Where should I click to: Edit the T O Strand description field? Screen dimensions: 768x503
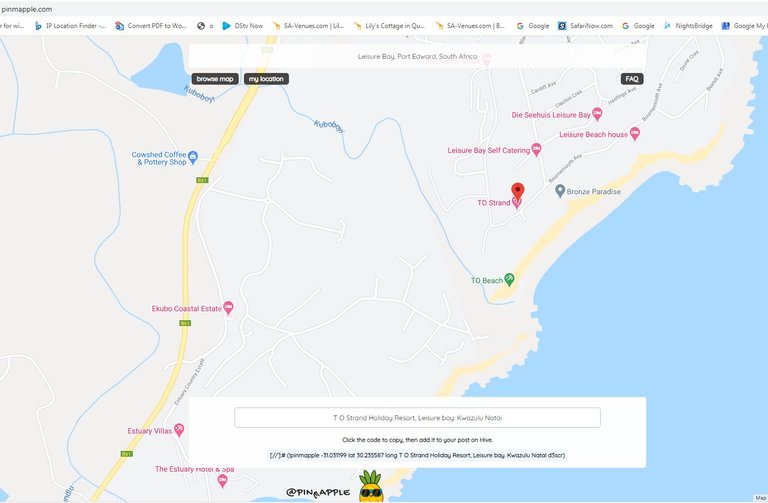point(417,418)
